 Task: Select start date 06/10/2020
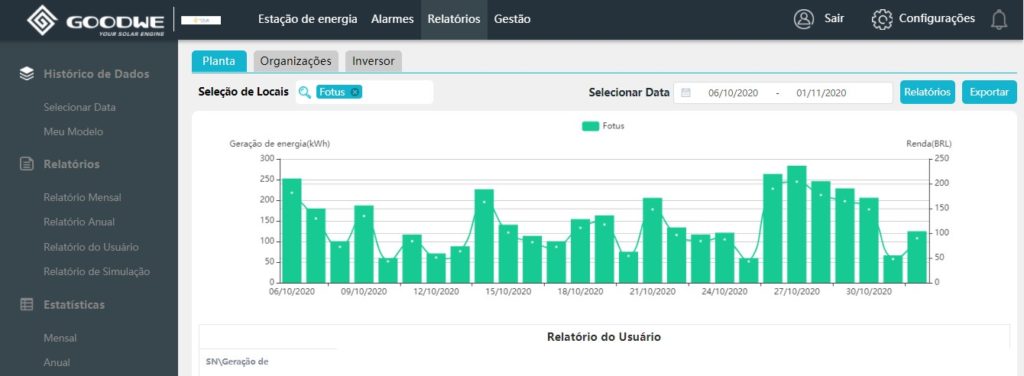[733, 93]
